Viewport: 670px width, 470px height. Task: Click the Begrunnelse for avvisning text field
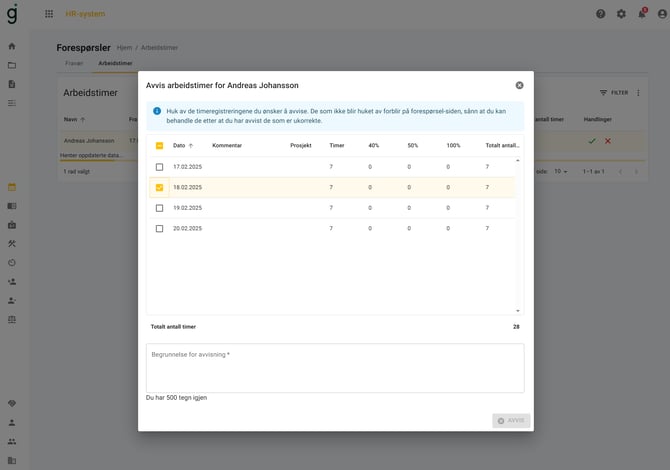click(x=335, y=368)
